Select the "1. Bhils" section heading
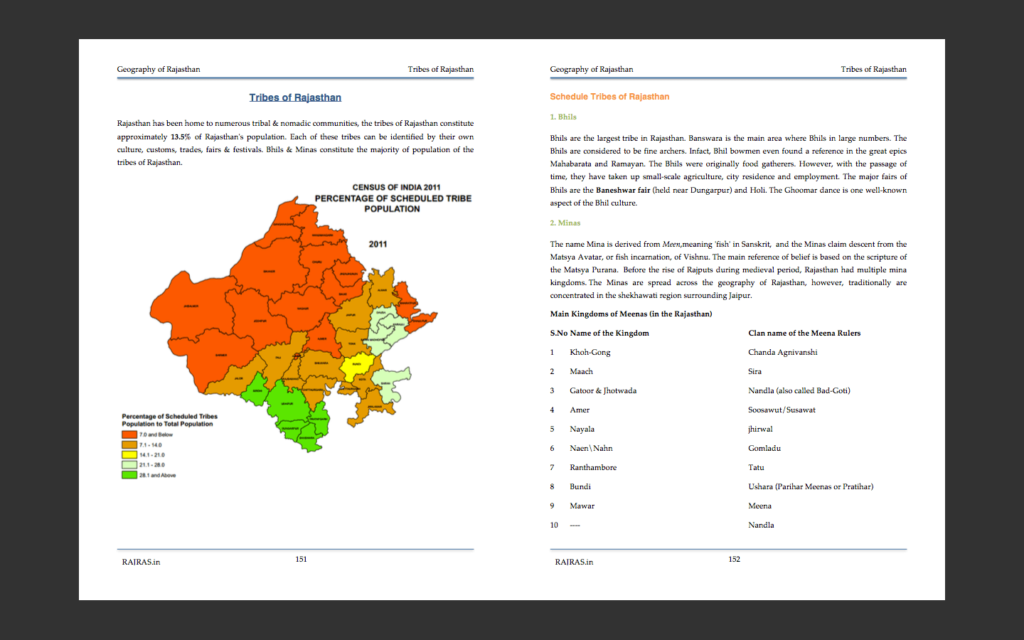The height and width of the screenshot is (640, 1024). pos(563,117)
